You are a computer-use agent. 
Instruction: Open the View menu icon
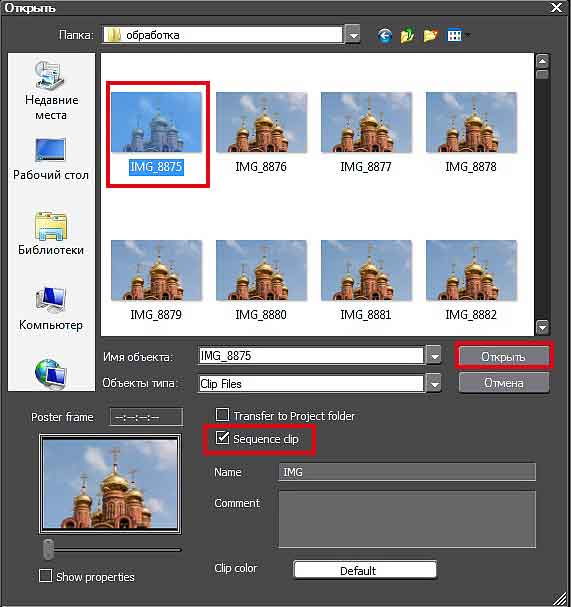coord(458,36)
